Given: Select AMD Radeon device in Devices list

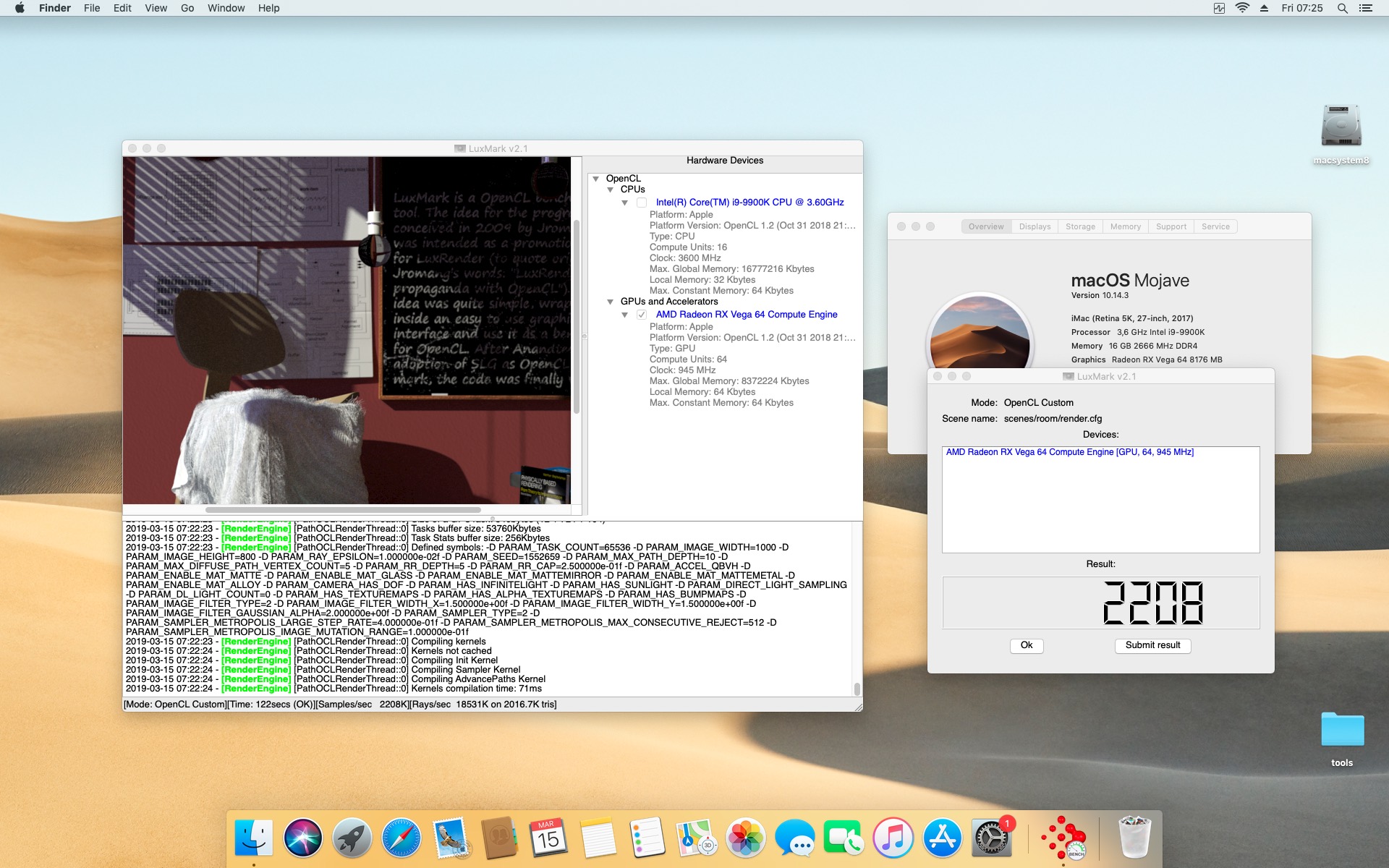Looking at the screenshot, I should coord(1069,452).
